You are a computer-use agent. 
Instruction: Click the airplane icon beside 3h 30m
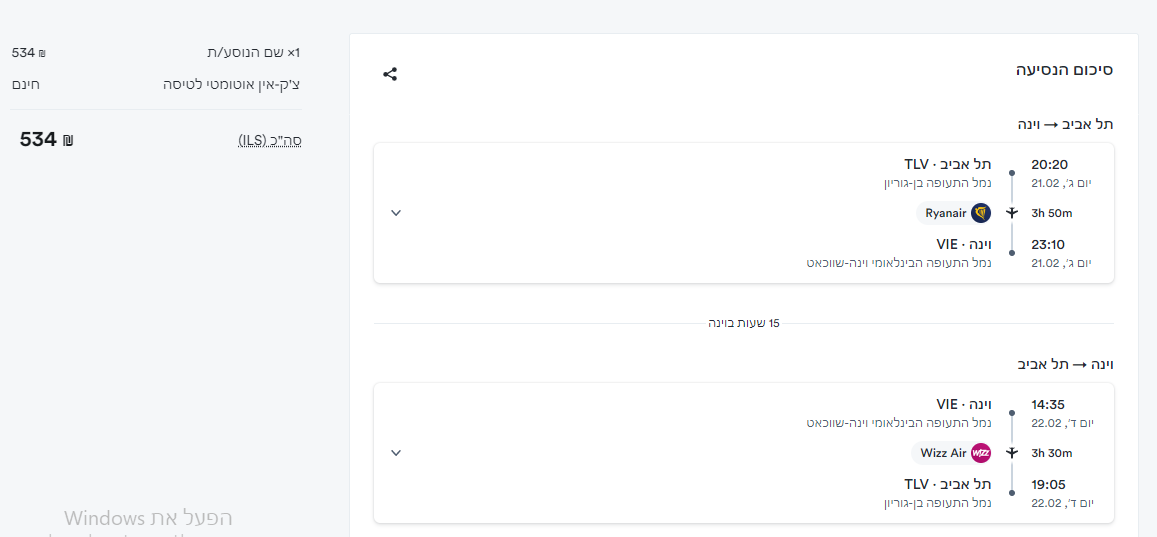click(x=1012, y=453)
